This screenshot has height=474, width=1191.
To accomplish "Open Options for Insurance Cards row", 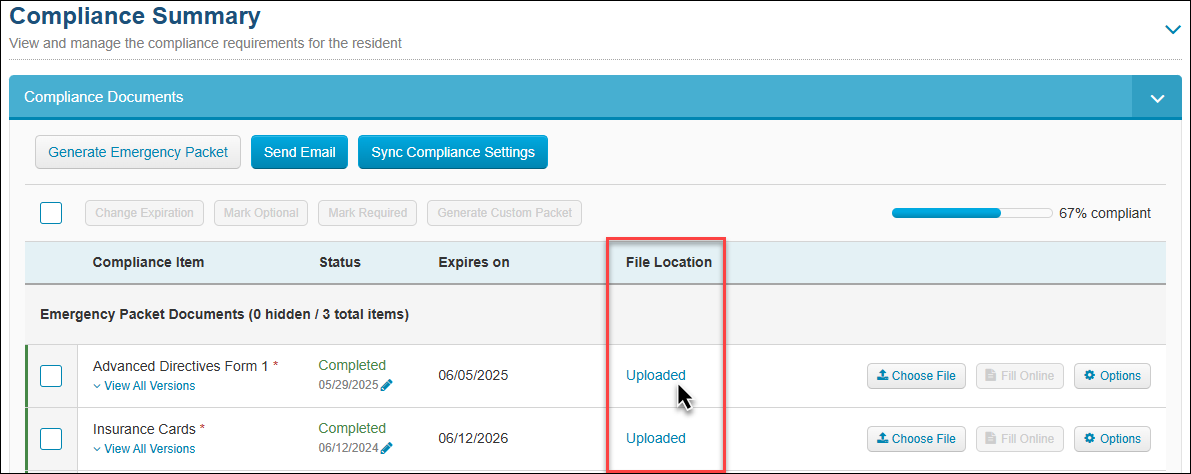I will point(1112,439).
